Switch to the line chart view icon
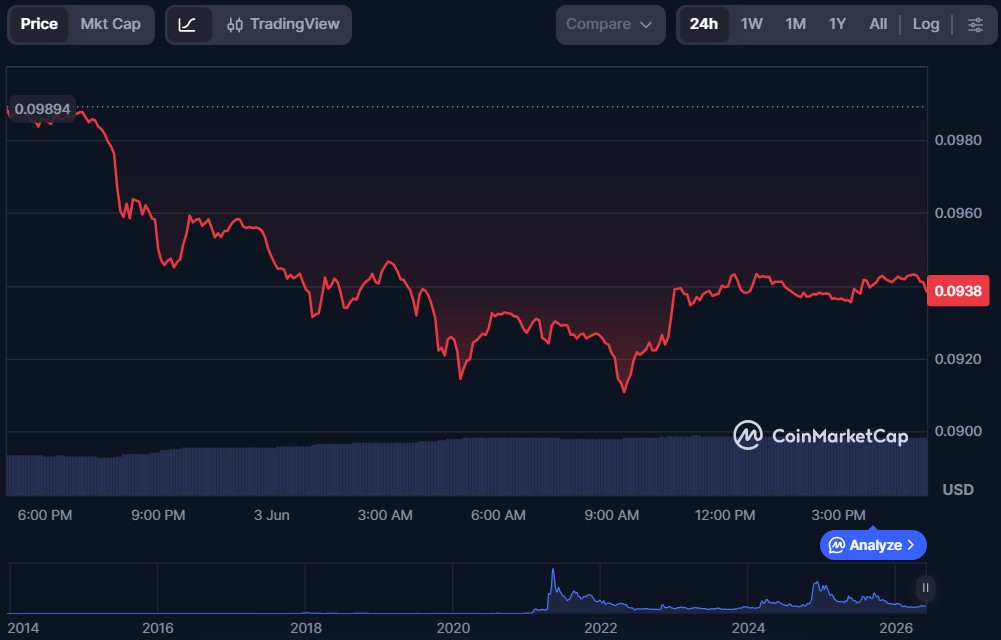The height and width of the screenshot is (640, 1001). point(188,25)
